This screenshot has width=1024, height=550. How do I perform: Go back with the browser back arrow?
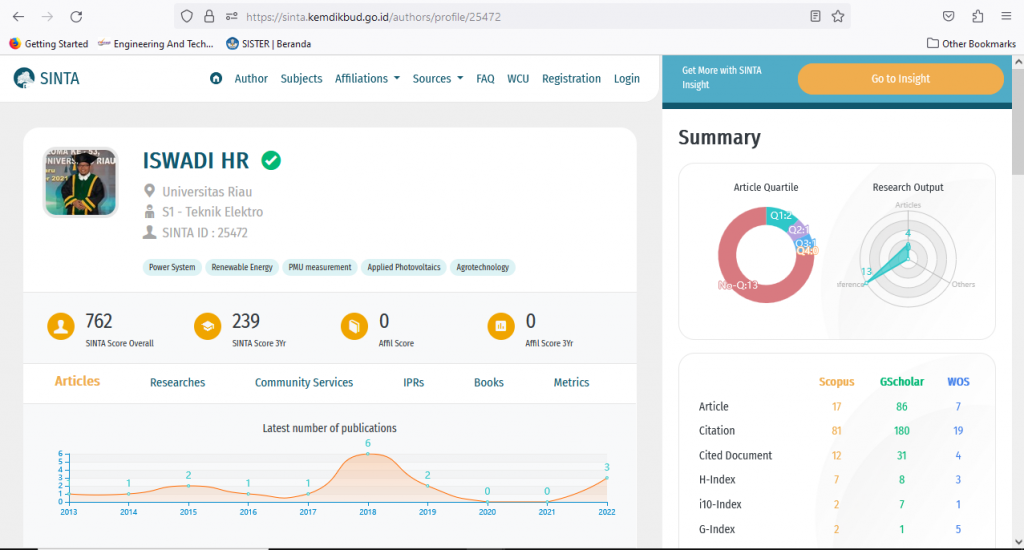(x=18, y=16)
